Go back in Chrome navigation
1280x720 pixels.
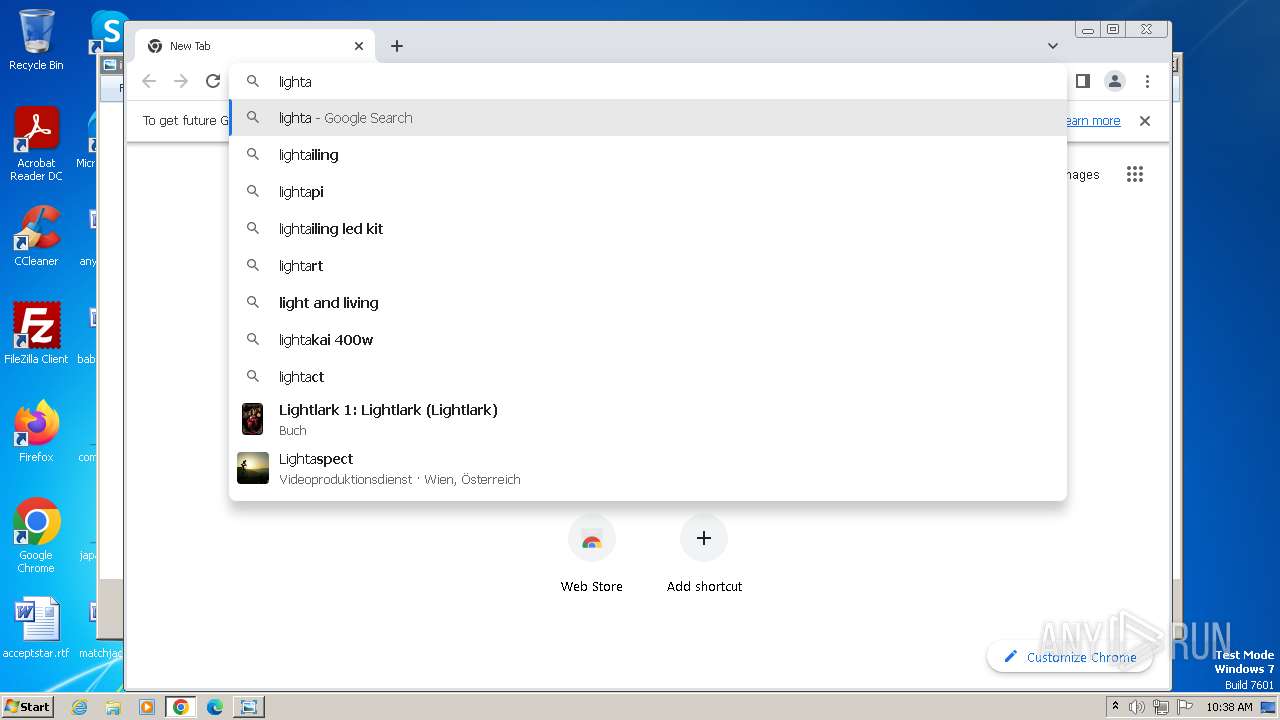pyautogui.click(x=149, y=81)
